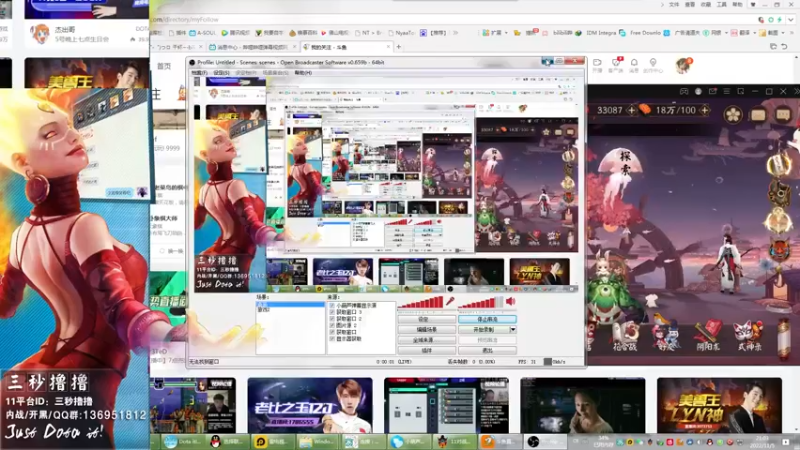Click the browser undo-close arrow icon

(784, 47)
